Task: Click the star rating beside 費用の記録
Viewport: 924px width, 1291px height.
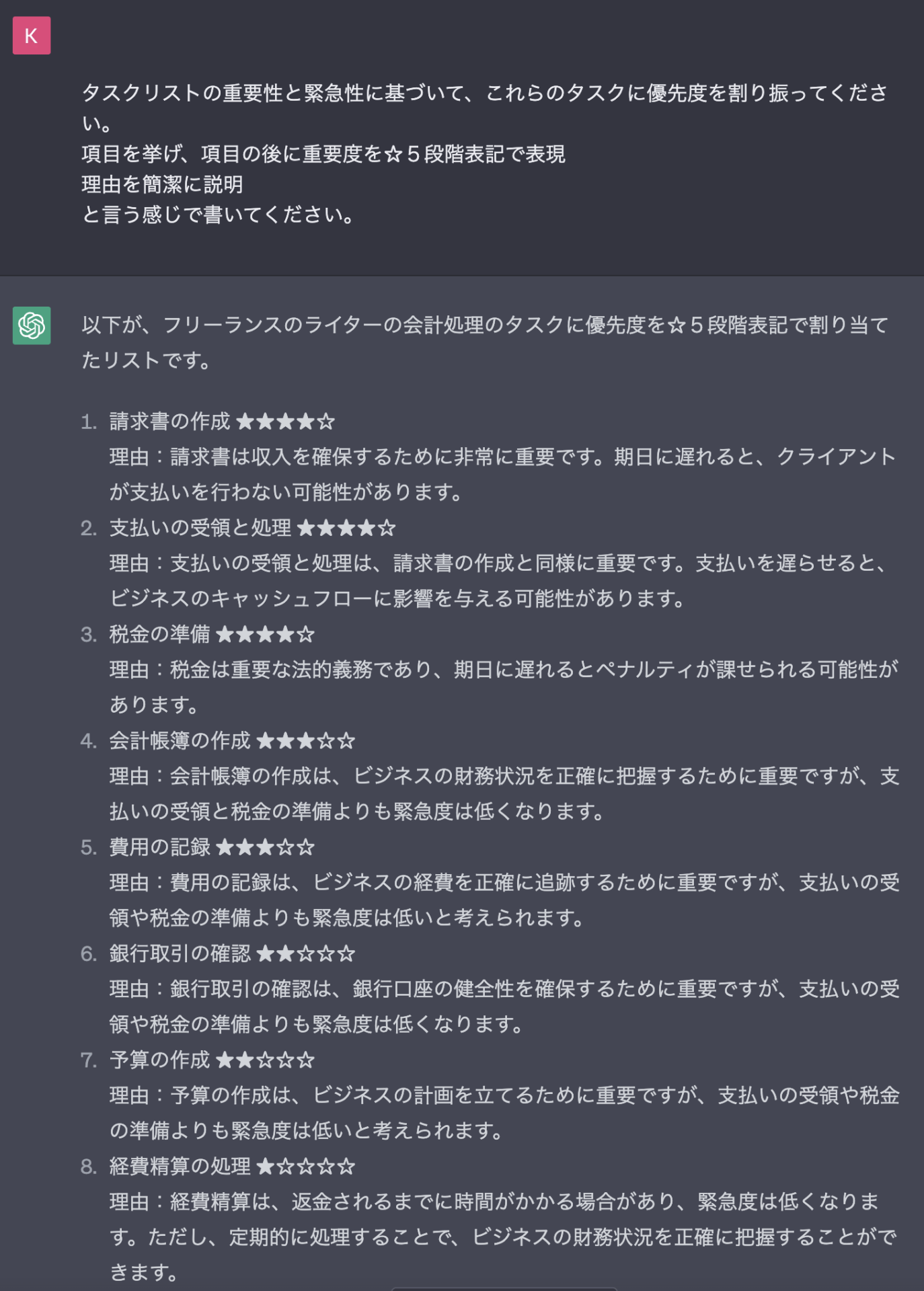Action: pos(265,847)
